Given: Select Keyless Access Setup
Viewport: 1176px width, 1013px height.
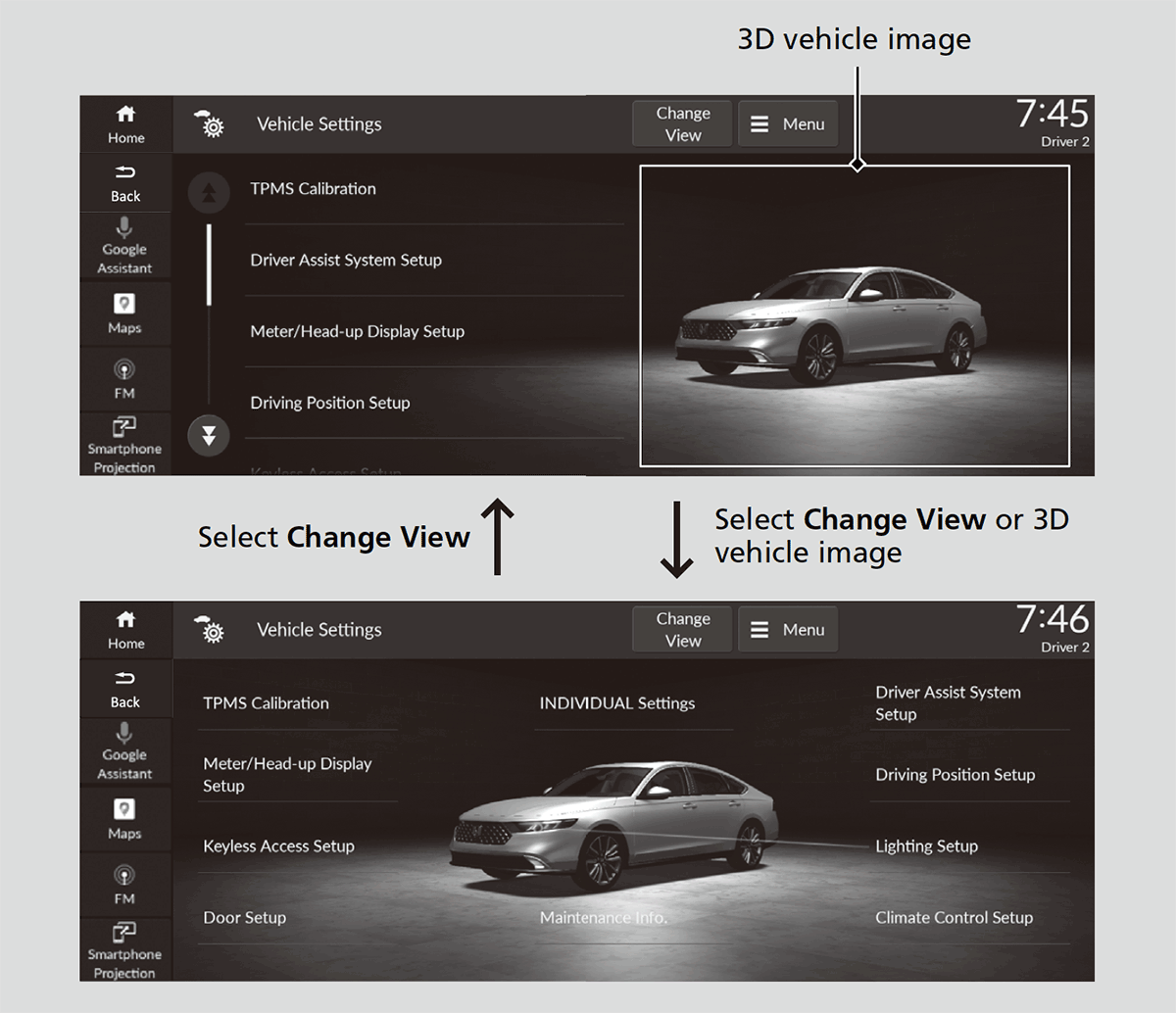Looking at the screenshot, I should (x=279, y=846).
